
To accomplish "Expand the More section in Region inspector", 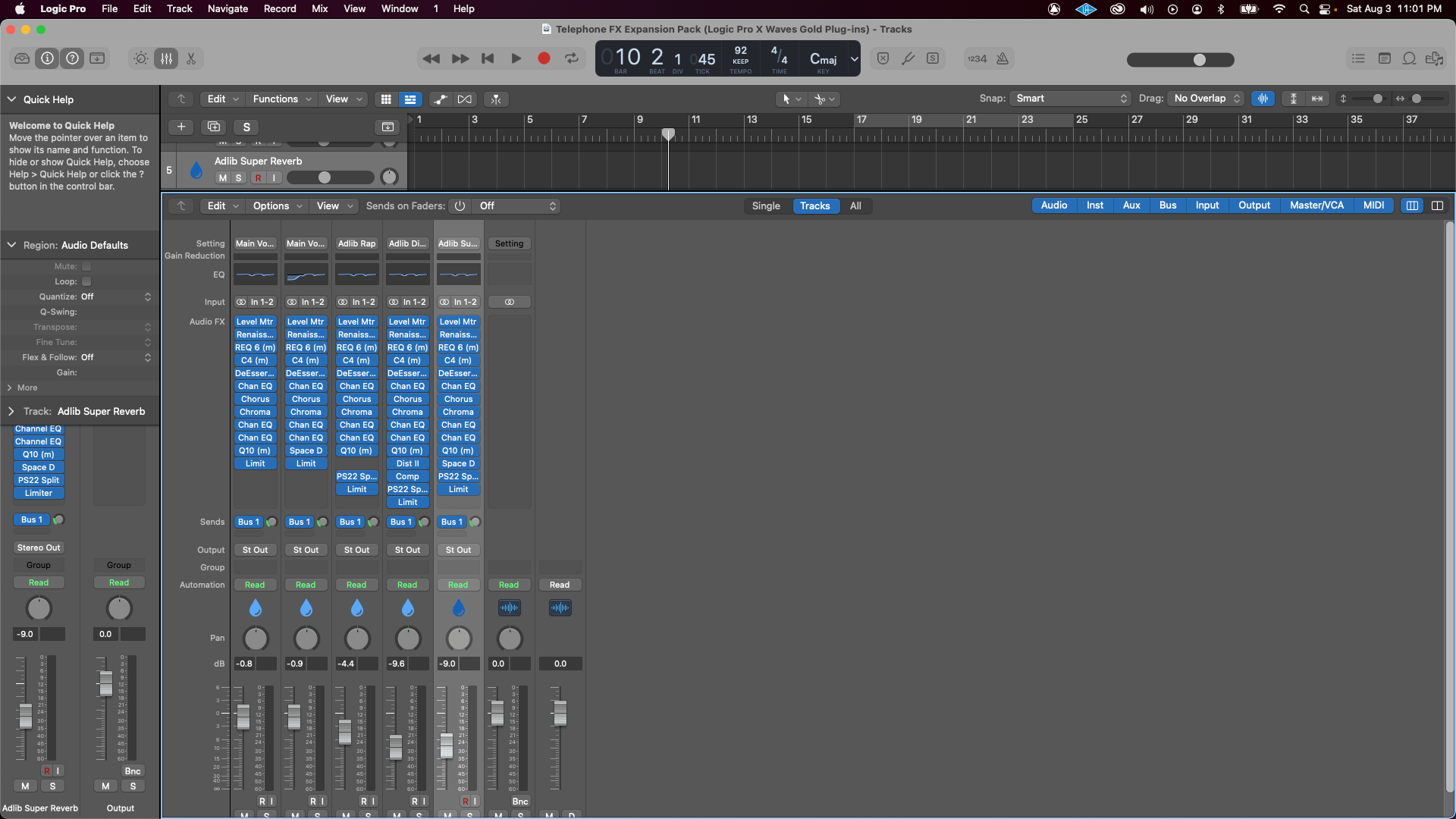I will tap(23, 388).
